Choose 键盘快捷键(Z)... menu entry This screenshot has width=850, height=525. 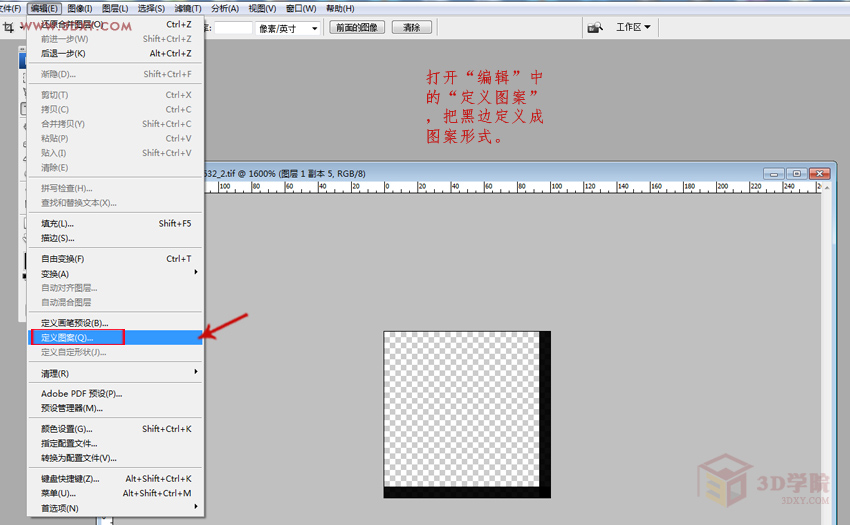pyautogui.click(x=115, y=479)
